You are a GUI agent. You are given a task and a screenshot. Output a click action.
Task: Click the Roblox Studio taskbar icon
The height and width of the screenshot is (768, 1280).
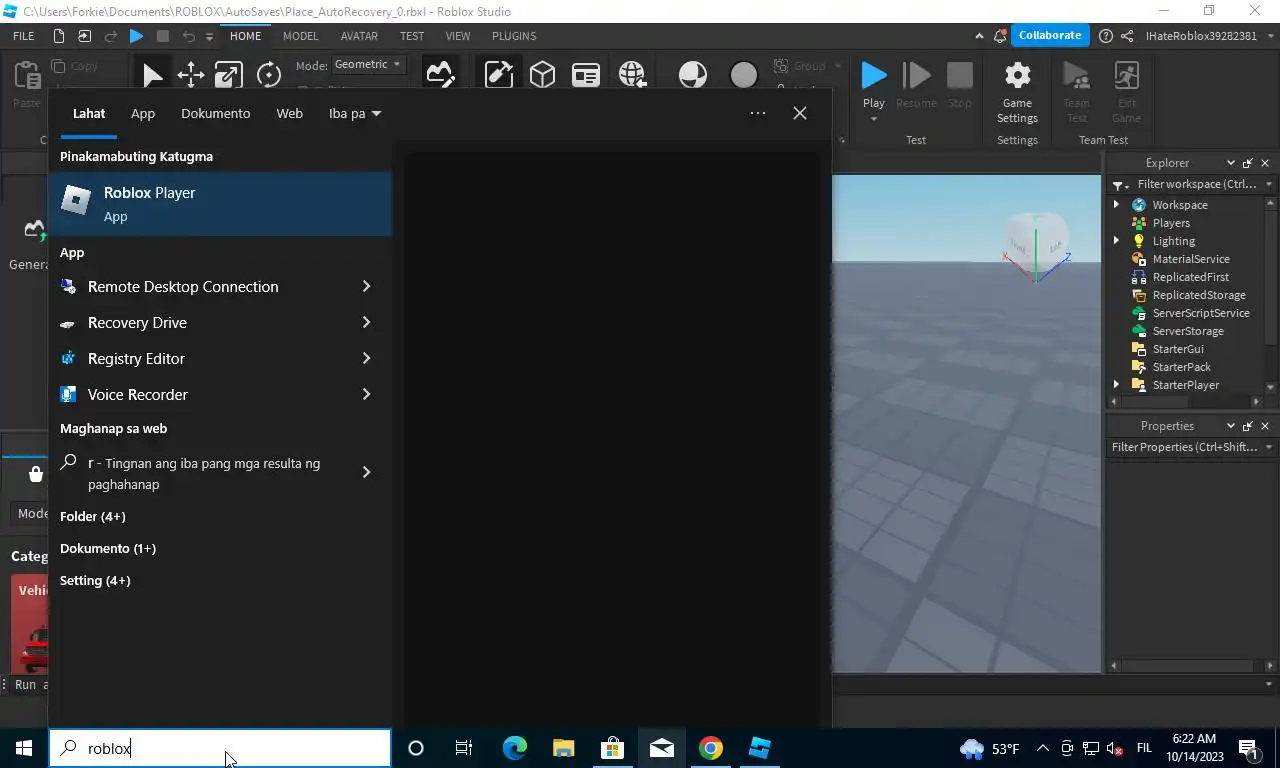760,748
